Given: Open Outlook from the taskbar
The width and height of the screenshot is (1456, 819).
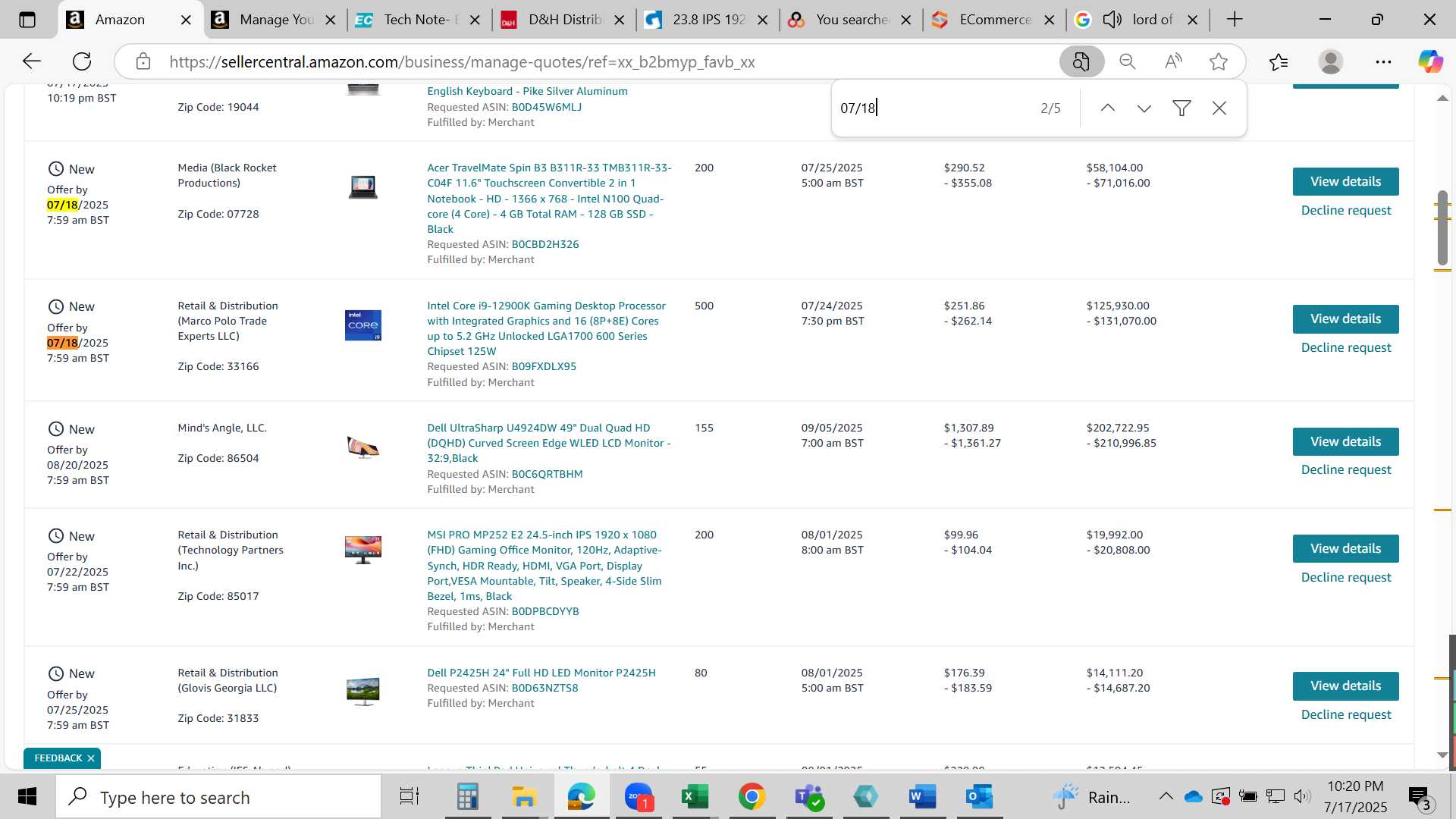Looking at the screenshot, I should pyautogui.click(x=979, y=797).
